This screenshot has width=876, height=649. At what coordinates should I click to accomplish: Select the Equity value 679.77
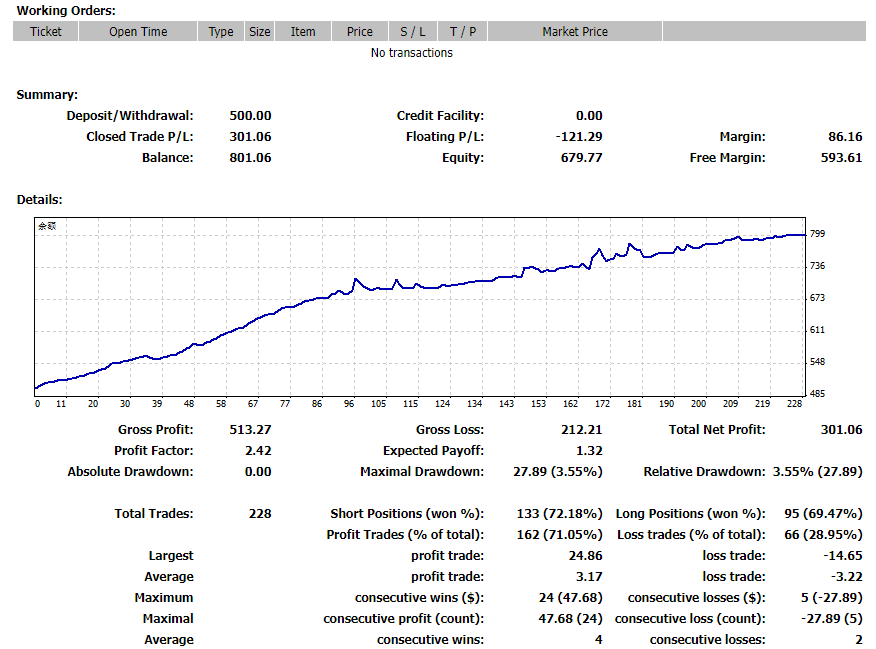(x=582, y=158)
